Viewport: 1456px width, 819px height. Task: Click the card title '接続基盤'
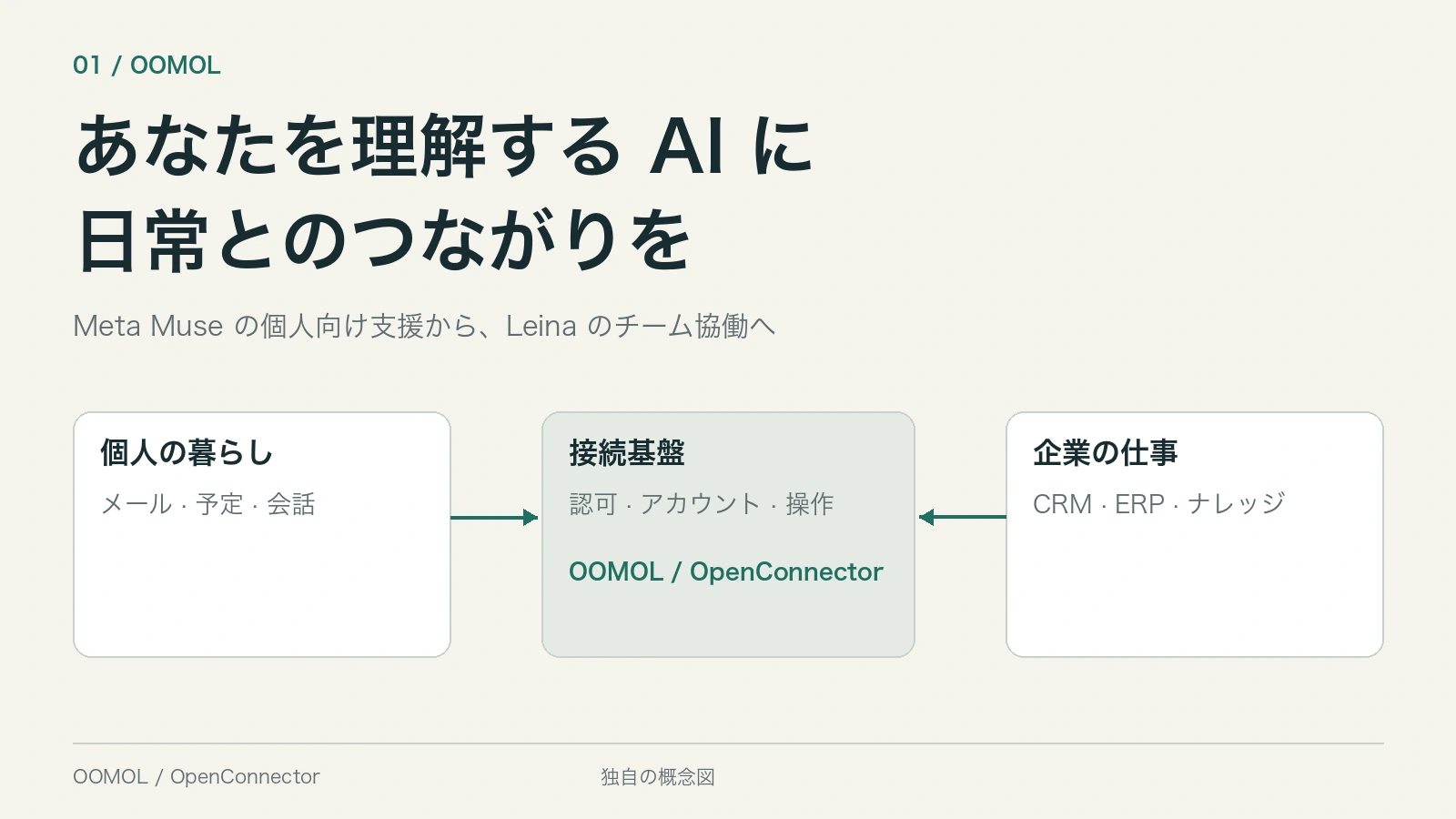pyautogui.click(x=626, y=452)
